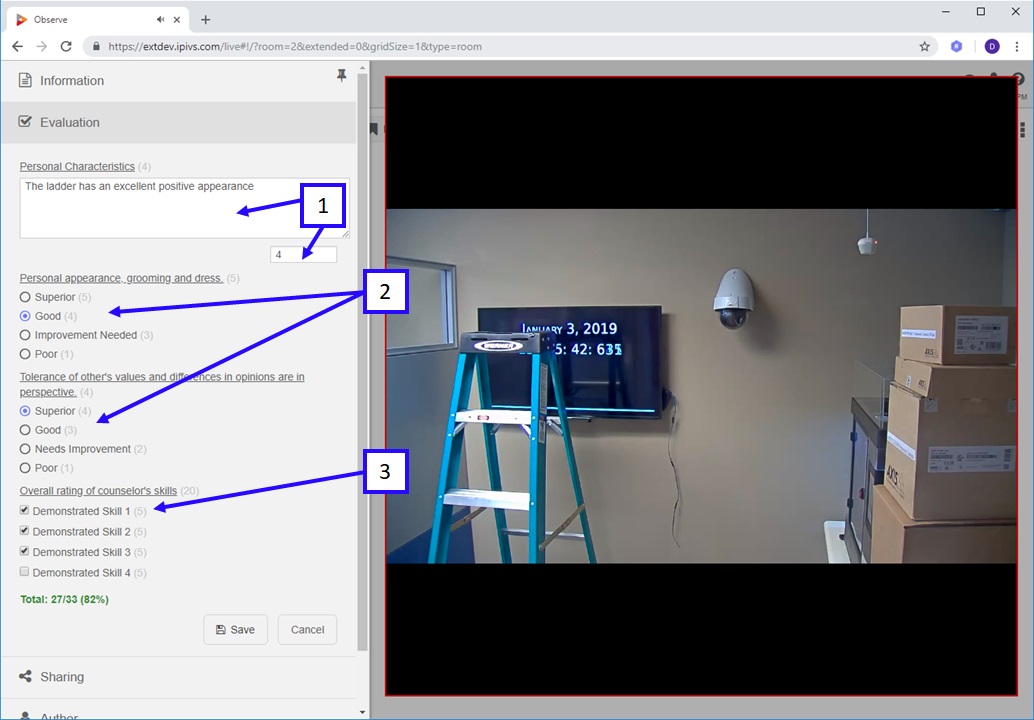Click the Personal appearance, grooming and dress heading
This screenshot has height=720, width=1034.
[121, 278]
